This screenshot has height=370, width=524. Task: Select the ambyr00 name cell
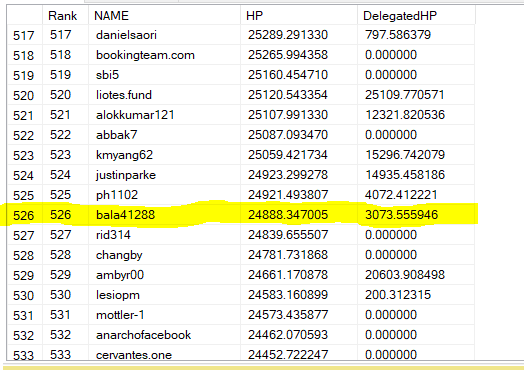tap(164, 275)
